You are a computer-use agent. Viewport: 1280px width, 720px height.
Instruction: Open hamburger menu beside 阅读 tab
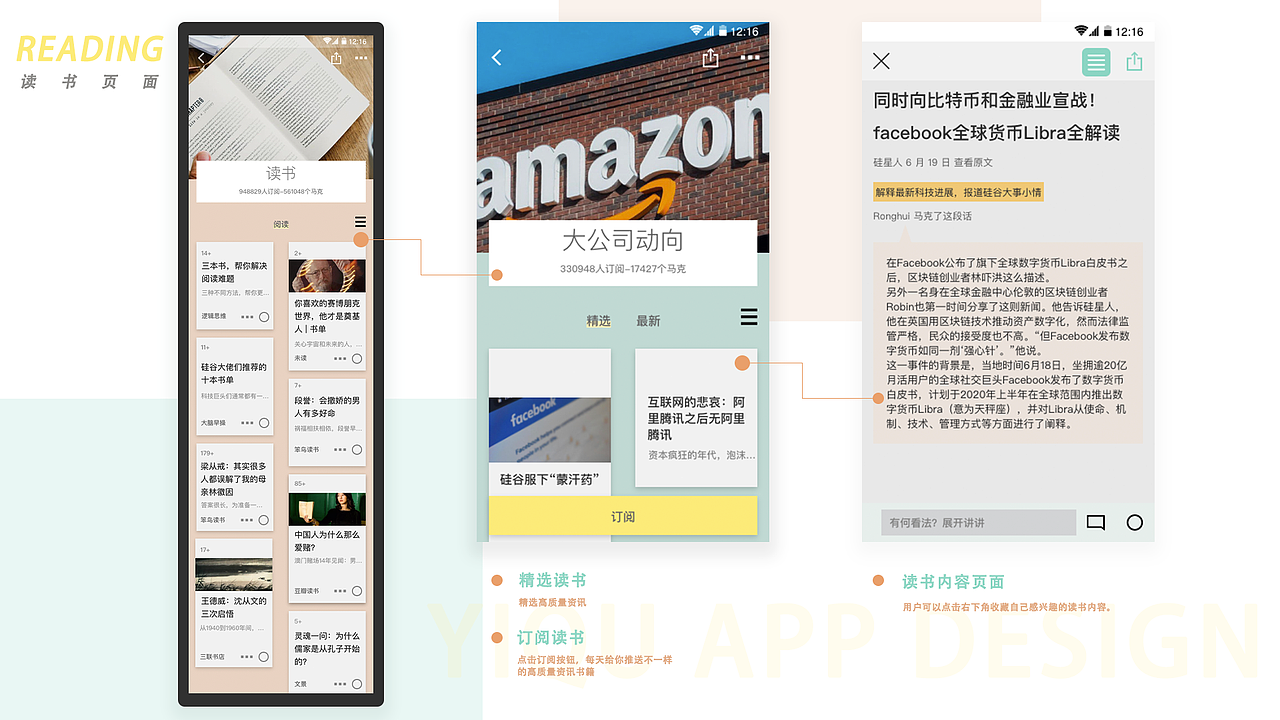pyautogui.click(x=360, y=222)
